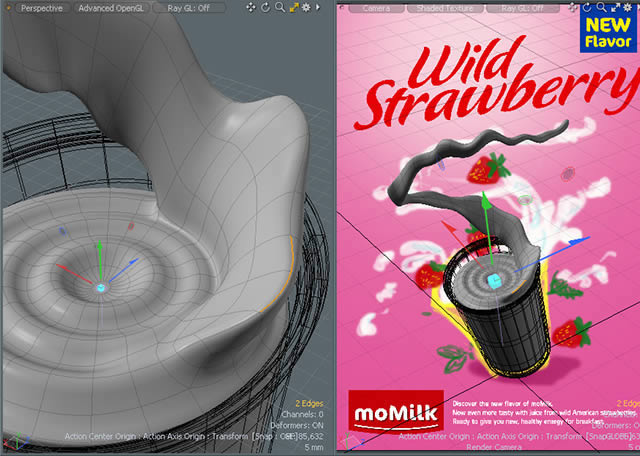Click the pan arrows icon in Camera viewport
The width and height of the screenshot is (640, 456).
click(573, 7)
